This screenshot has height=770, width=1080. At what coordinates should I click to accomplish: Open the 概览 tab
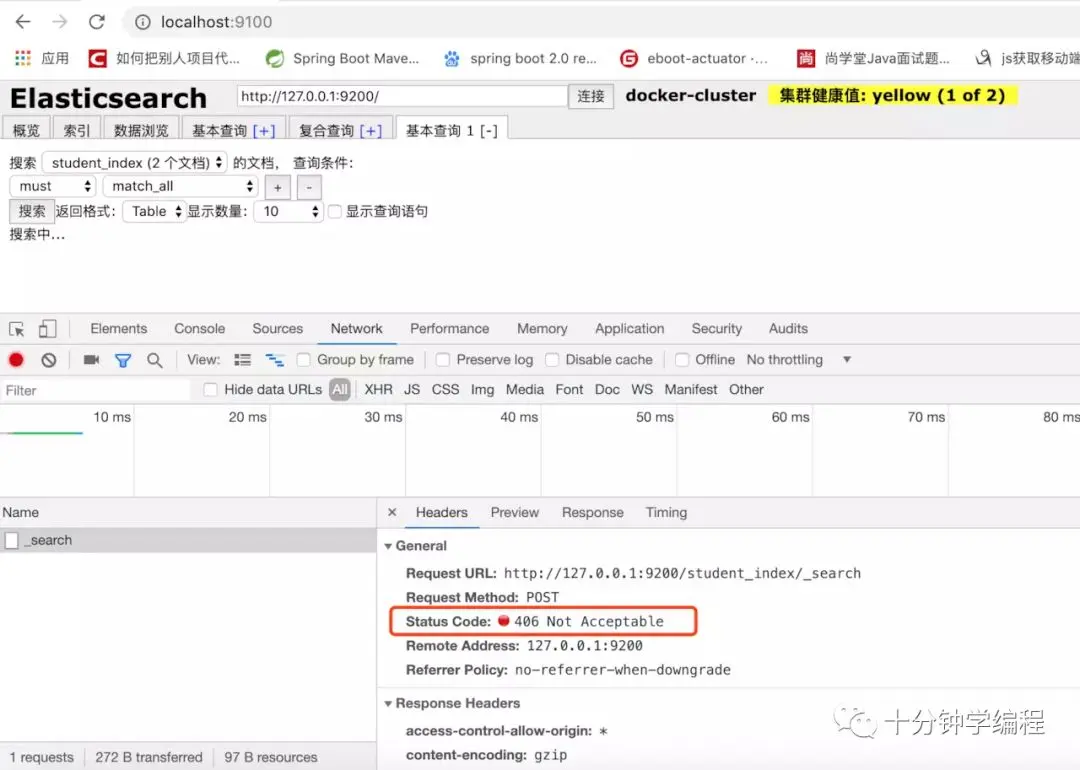pos(26,130)
